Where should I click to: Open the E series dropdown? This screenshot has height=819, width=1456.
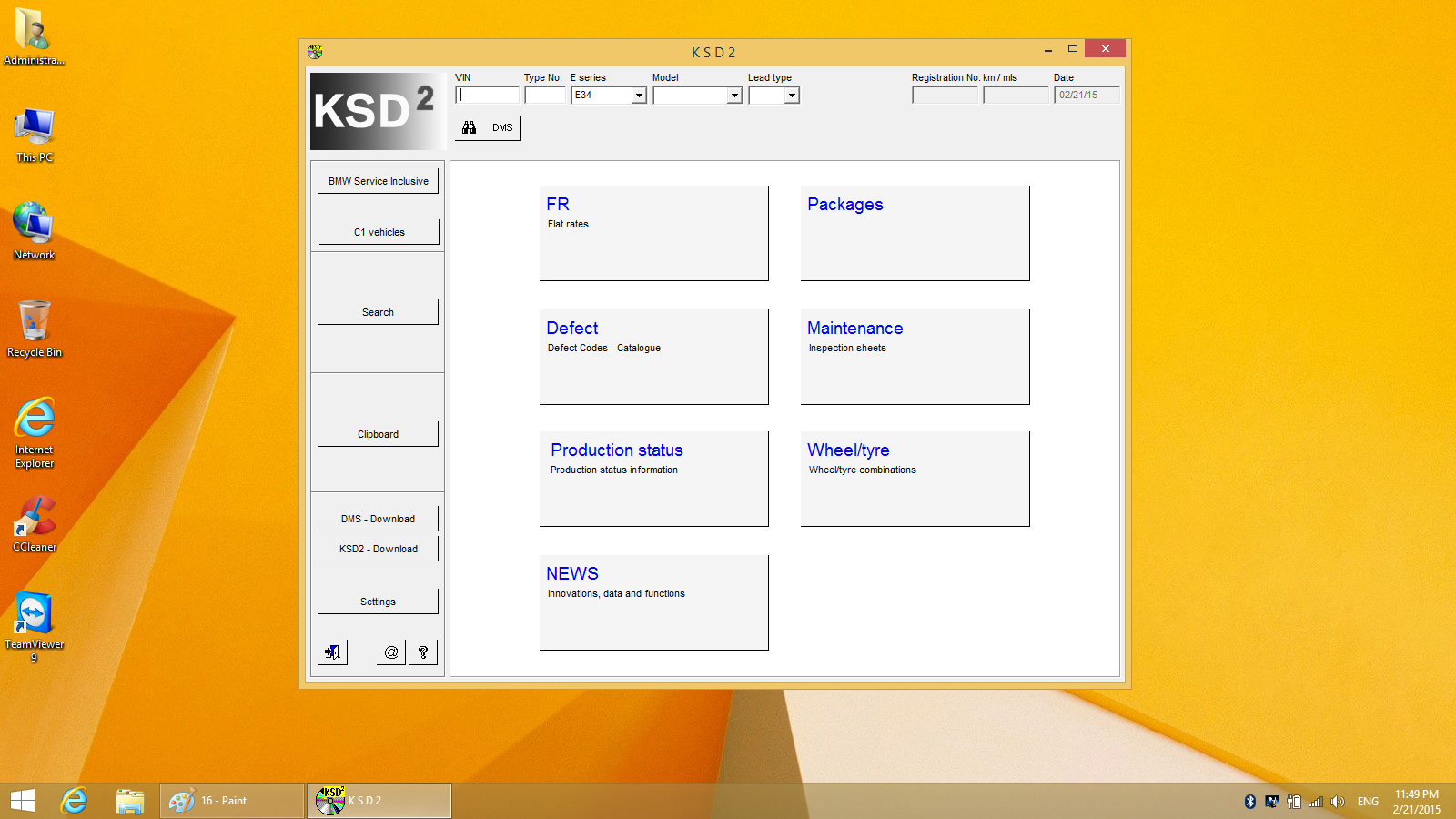pyautogui.click(x=639, y=96)
